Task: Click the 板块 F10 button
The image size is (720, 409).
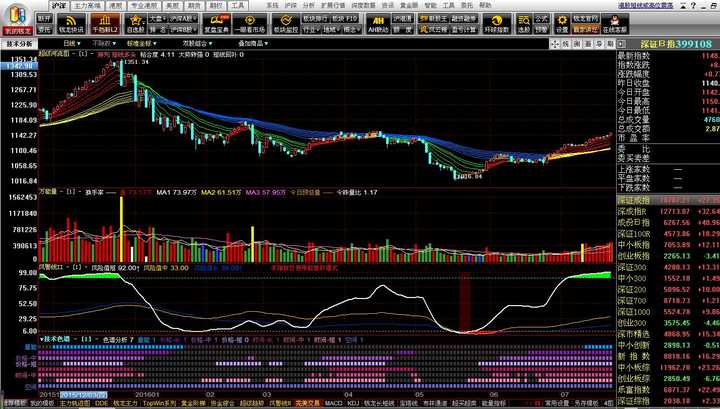Action: pyautogui.click(x=344, y=18)
